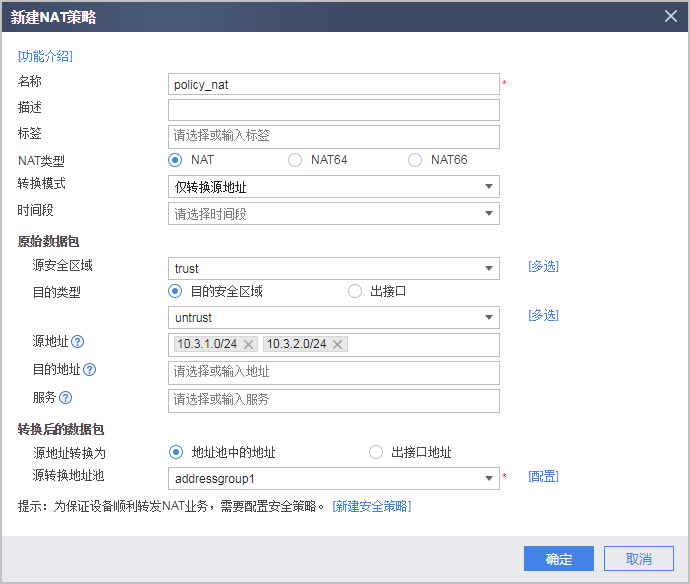The width and height of the screenshot is (690, 584).
Task: Focus the empty 描述 input field
Action: pos(334,110)
